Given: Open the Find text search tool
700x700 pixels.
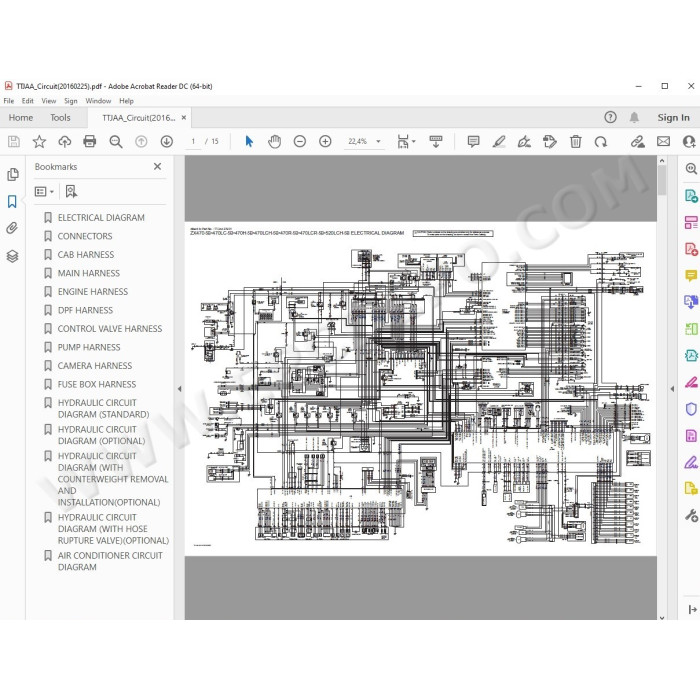Looking at the screenshot, I should (116, 142).
